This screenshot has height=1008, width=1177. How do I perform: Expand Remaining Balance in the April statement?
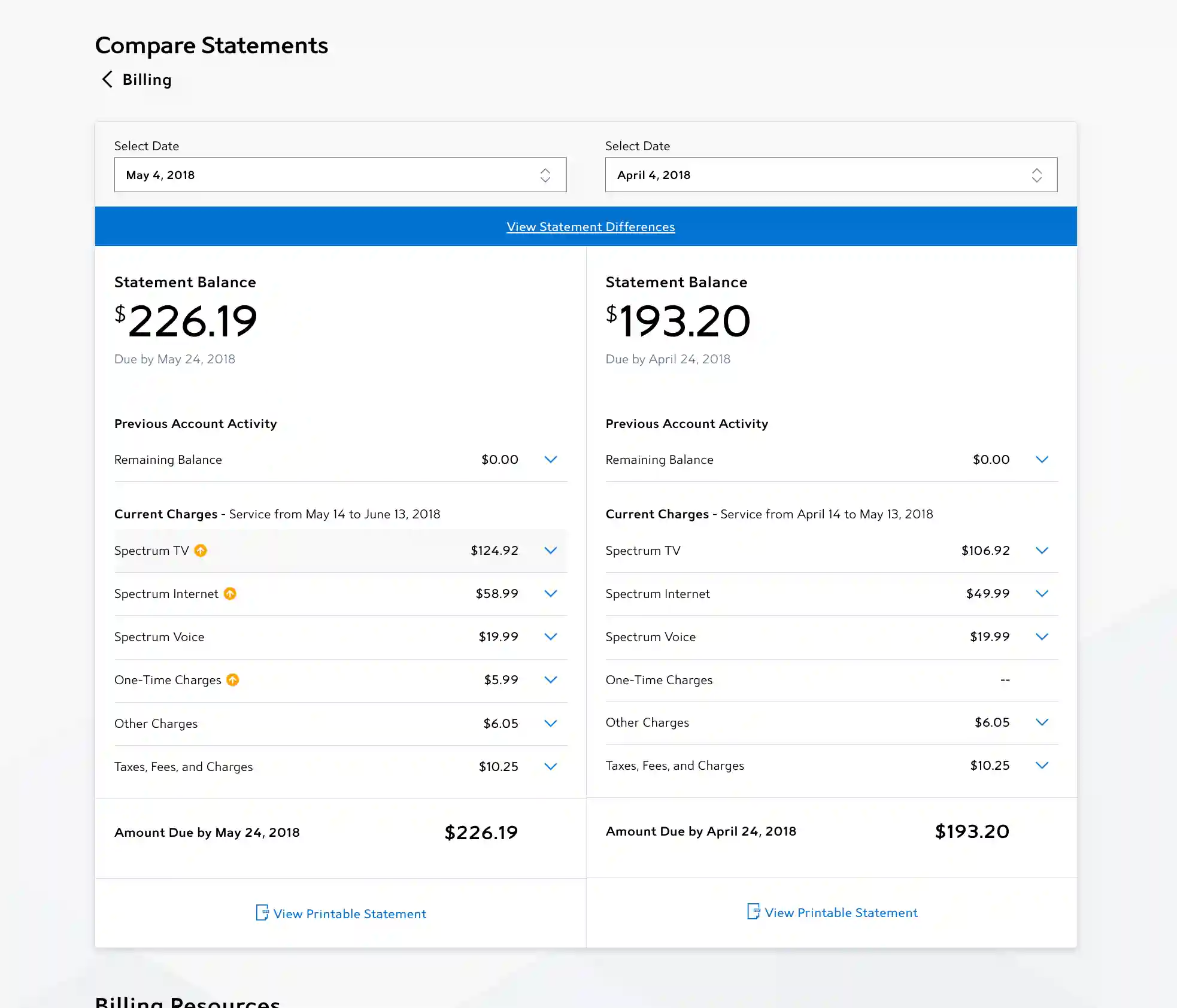tap(1042, 460)
